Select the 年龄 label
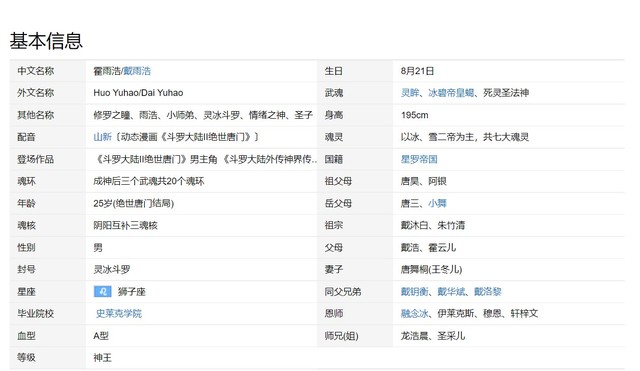Viewport: 640px width, 371px height. tap(26, 203)
